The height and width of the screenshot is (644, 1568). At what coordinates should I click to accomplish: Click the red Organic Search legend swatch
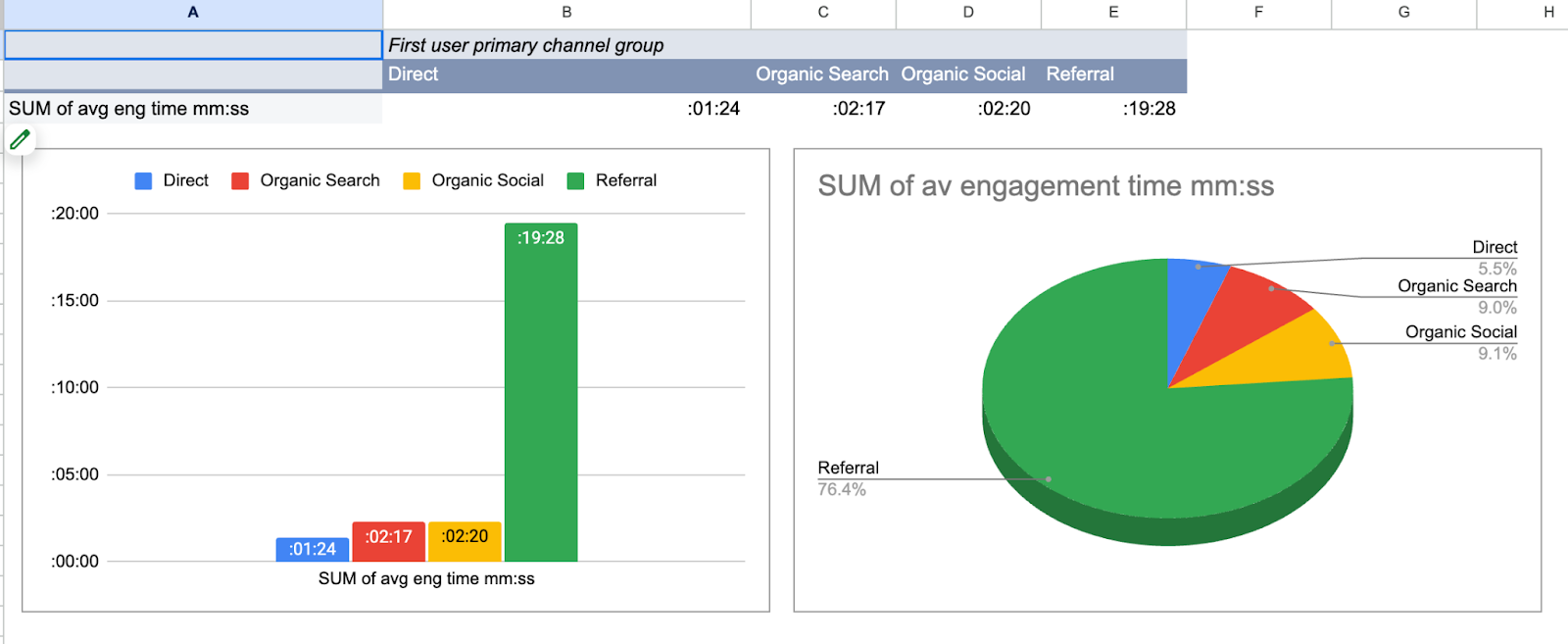[x=240, y=181]
